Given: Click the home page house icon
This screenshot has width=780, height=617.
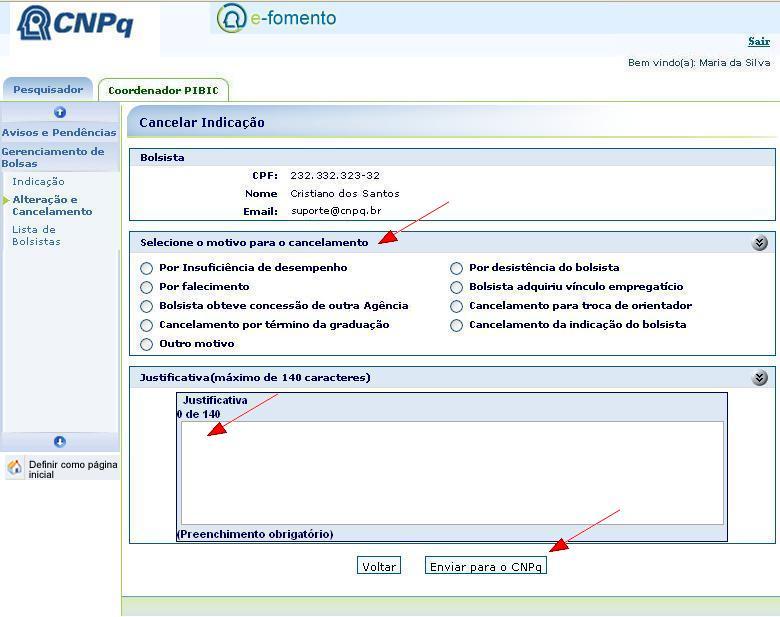Looking at the screenshot, I should coord(14,468).
